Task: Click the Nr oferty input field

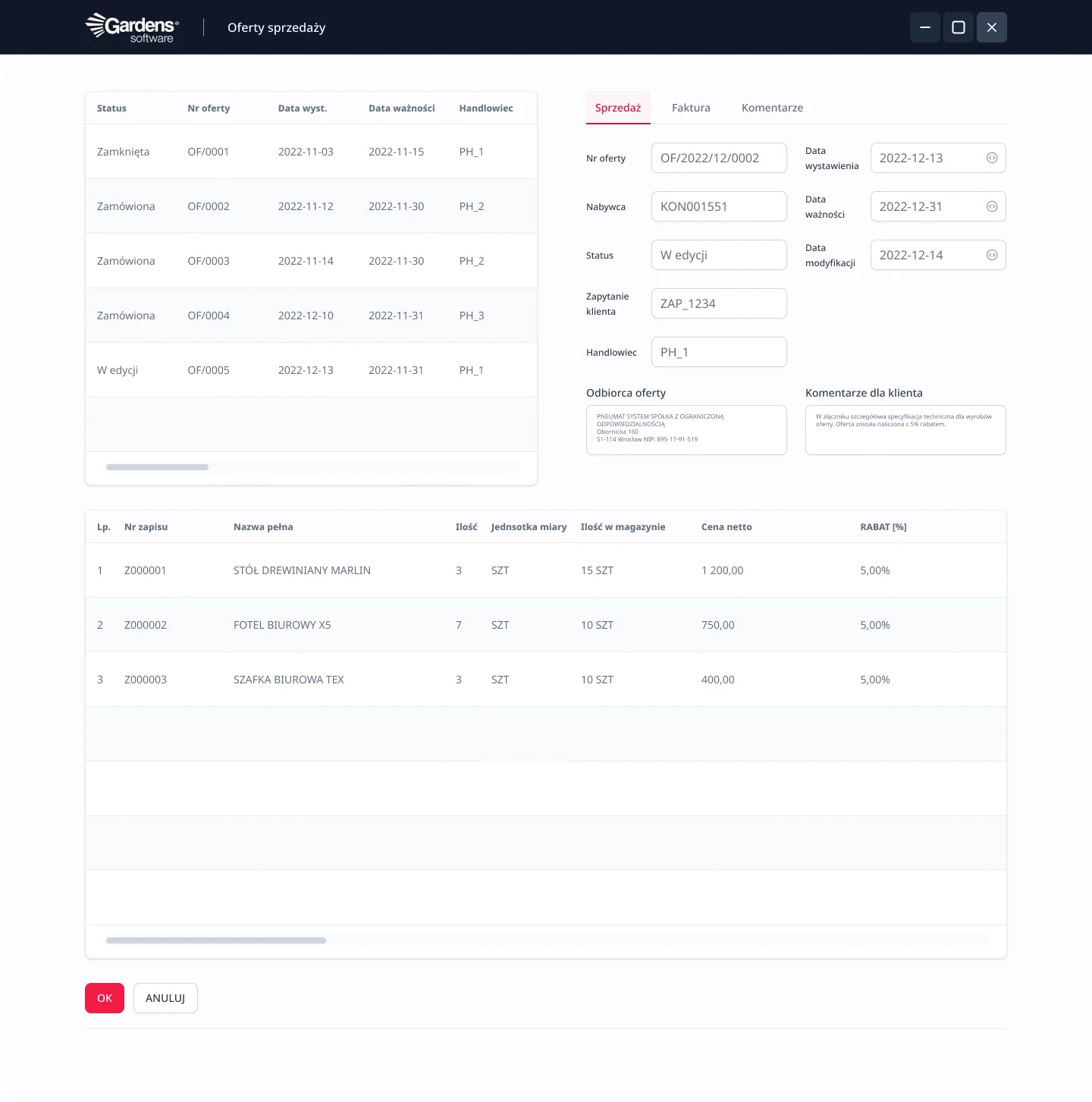Action: (x=718, y=158)
